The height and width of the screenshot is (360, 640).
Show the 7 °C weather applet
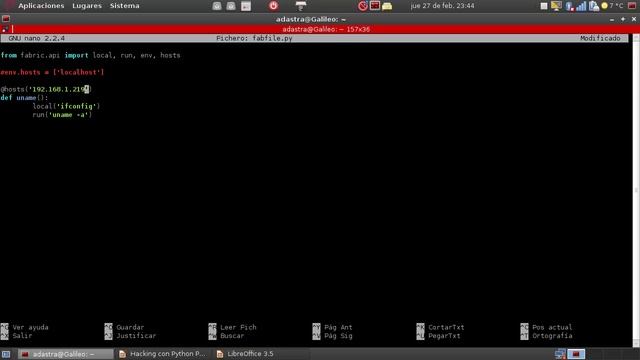(613, 6)
